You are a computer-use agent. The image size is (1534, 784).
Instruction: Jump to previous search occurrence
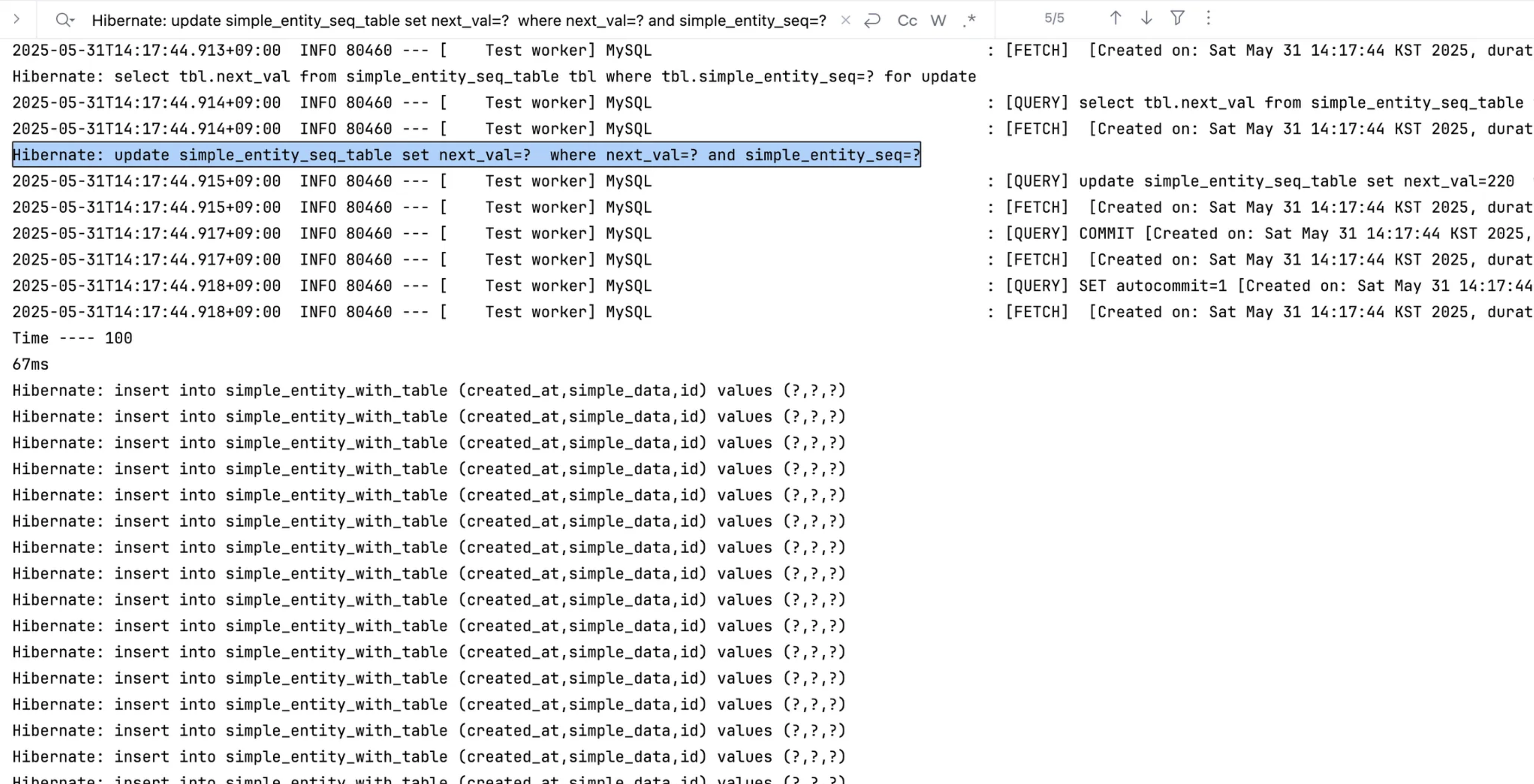(1115, 18)
